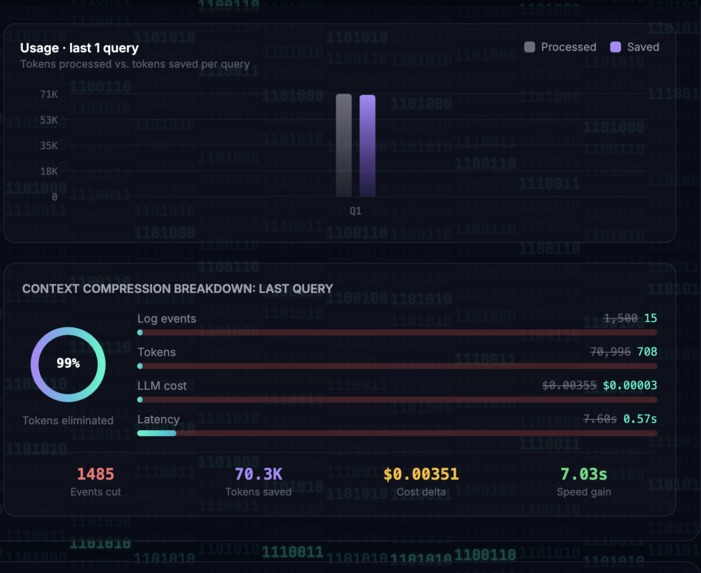Click the gray Processed legend swatch
This screenshot has width=701, height=573.
point(529,47)
